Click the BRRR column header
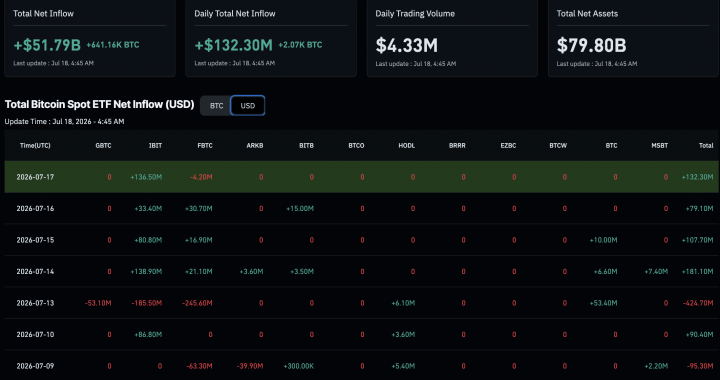720x380 pixels. click(x=457, y=145)
